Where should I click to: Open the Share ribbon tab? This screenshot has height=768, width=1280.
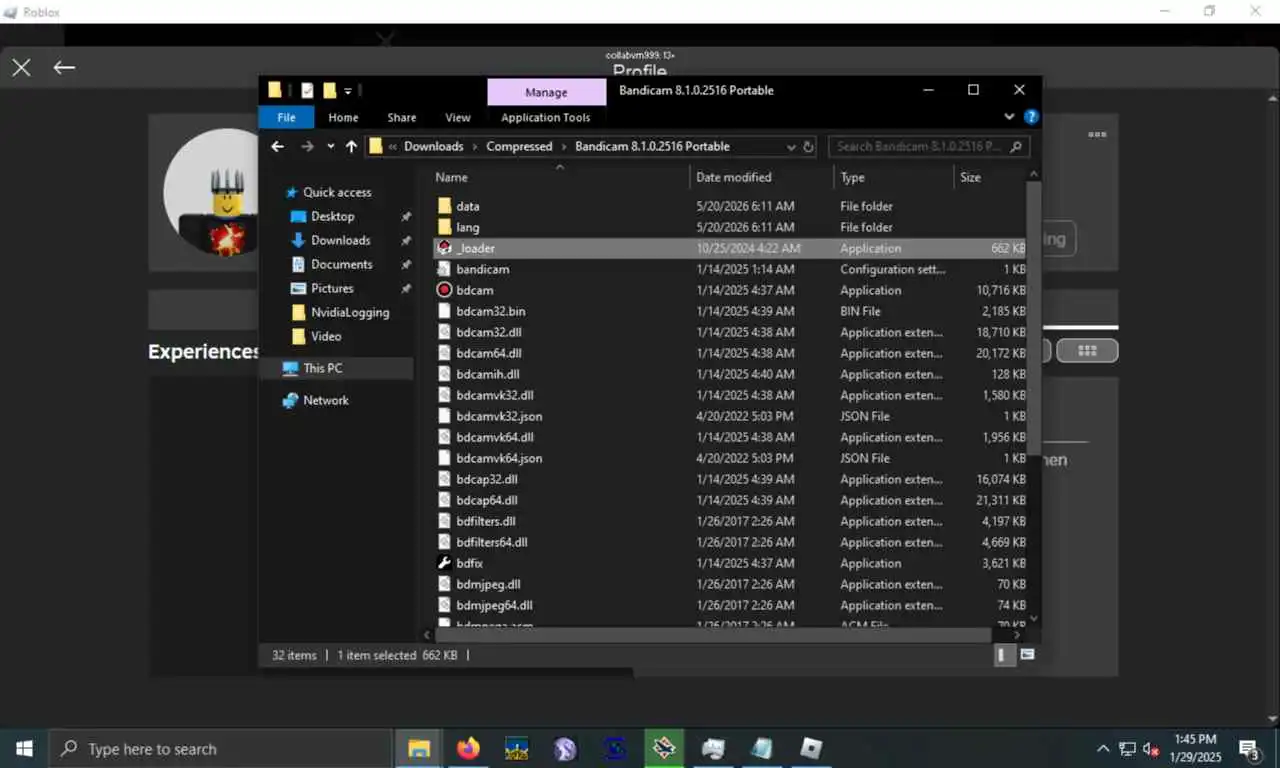click(x=402, y=117)
